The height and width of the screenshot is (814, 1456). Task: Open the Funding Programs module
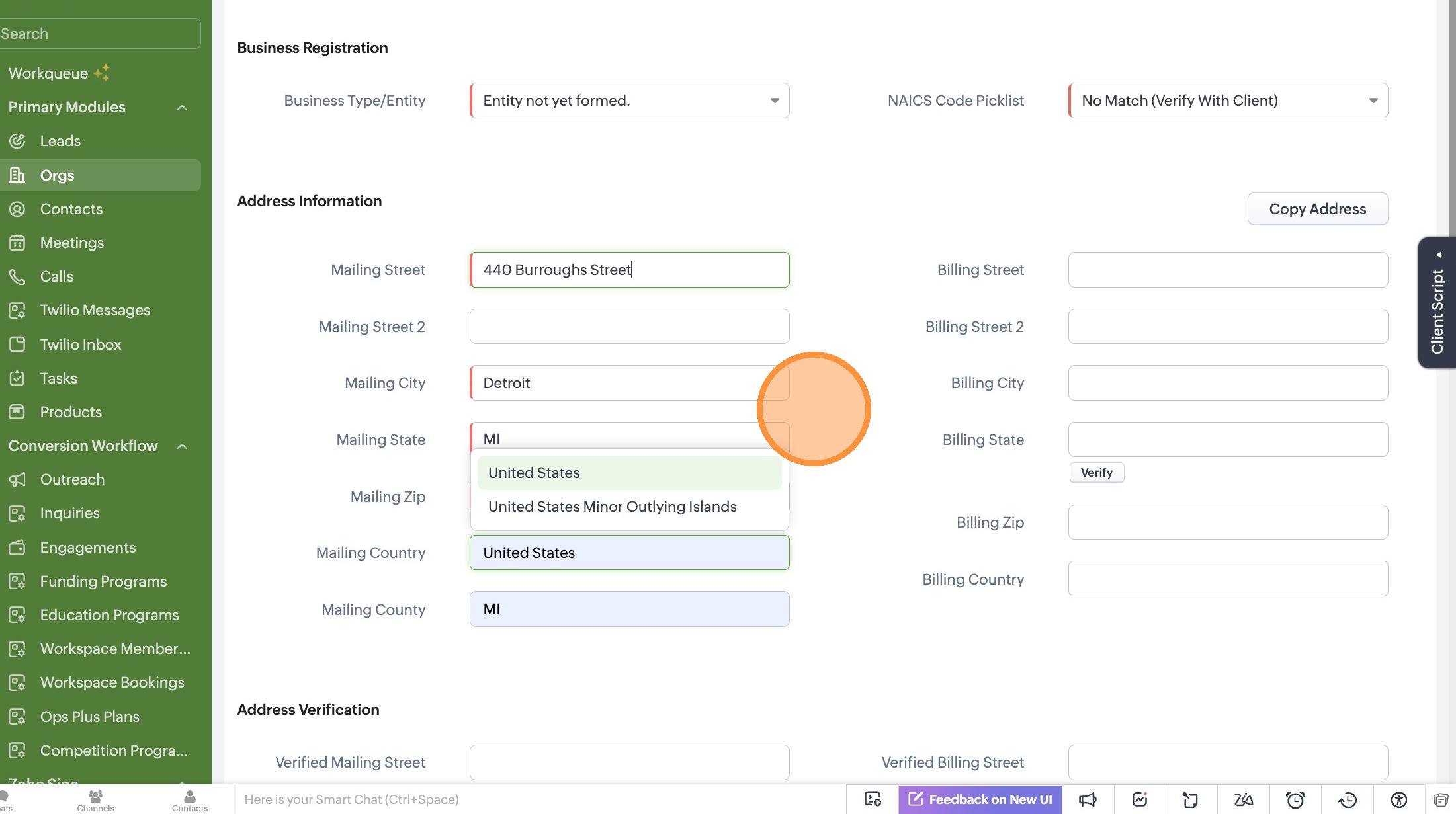click(x=103, y=581)
